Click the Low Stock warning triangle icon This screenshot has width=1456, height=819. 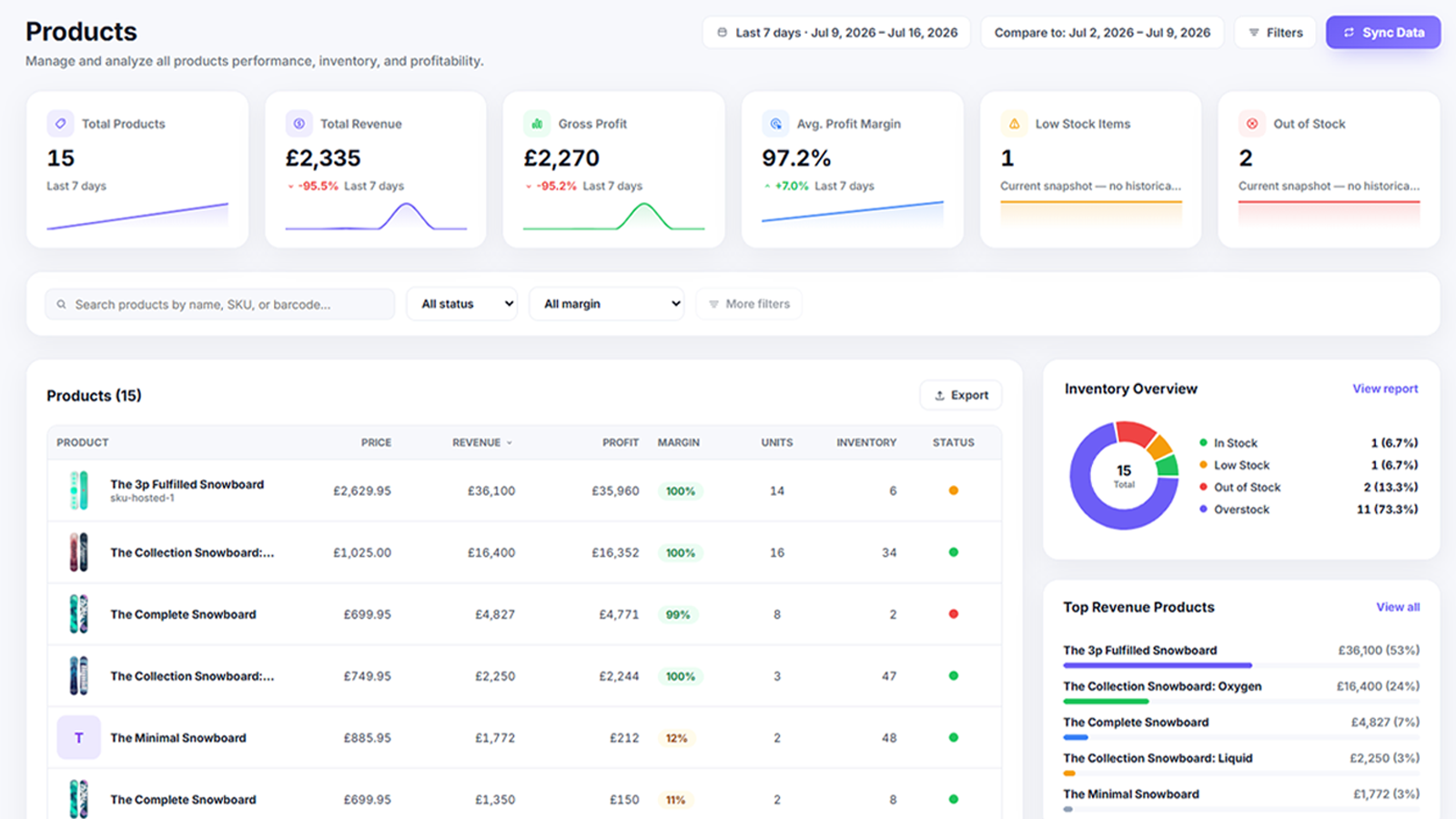coord(1014,123)
